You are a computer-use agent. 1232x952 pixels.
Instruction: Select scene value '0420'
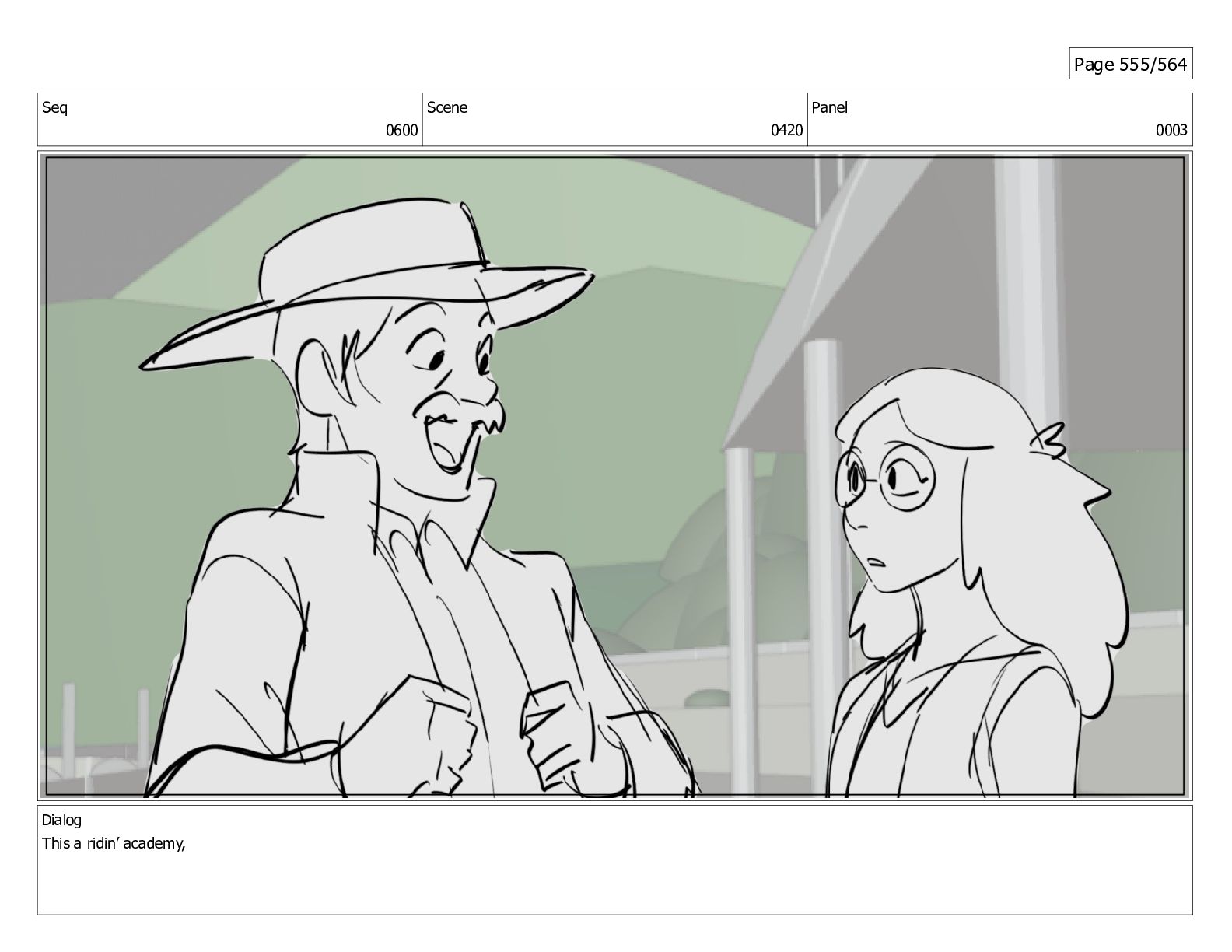click(x=786, y=131)
